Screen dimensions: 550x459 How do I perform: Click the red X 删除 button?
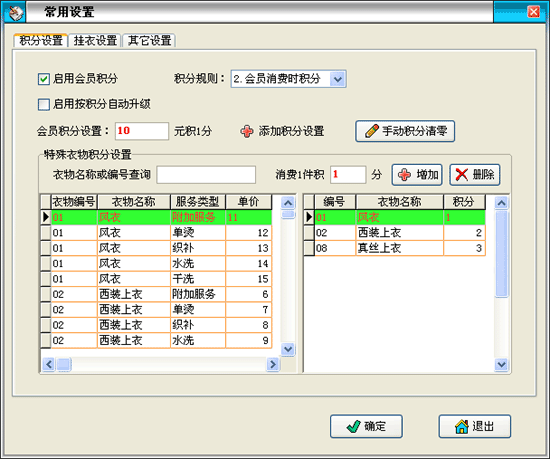pyautogui.click(x=475, y=175)
